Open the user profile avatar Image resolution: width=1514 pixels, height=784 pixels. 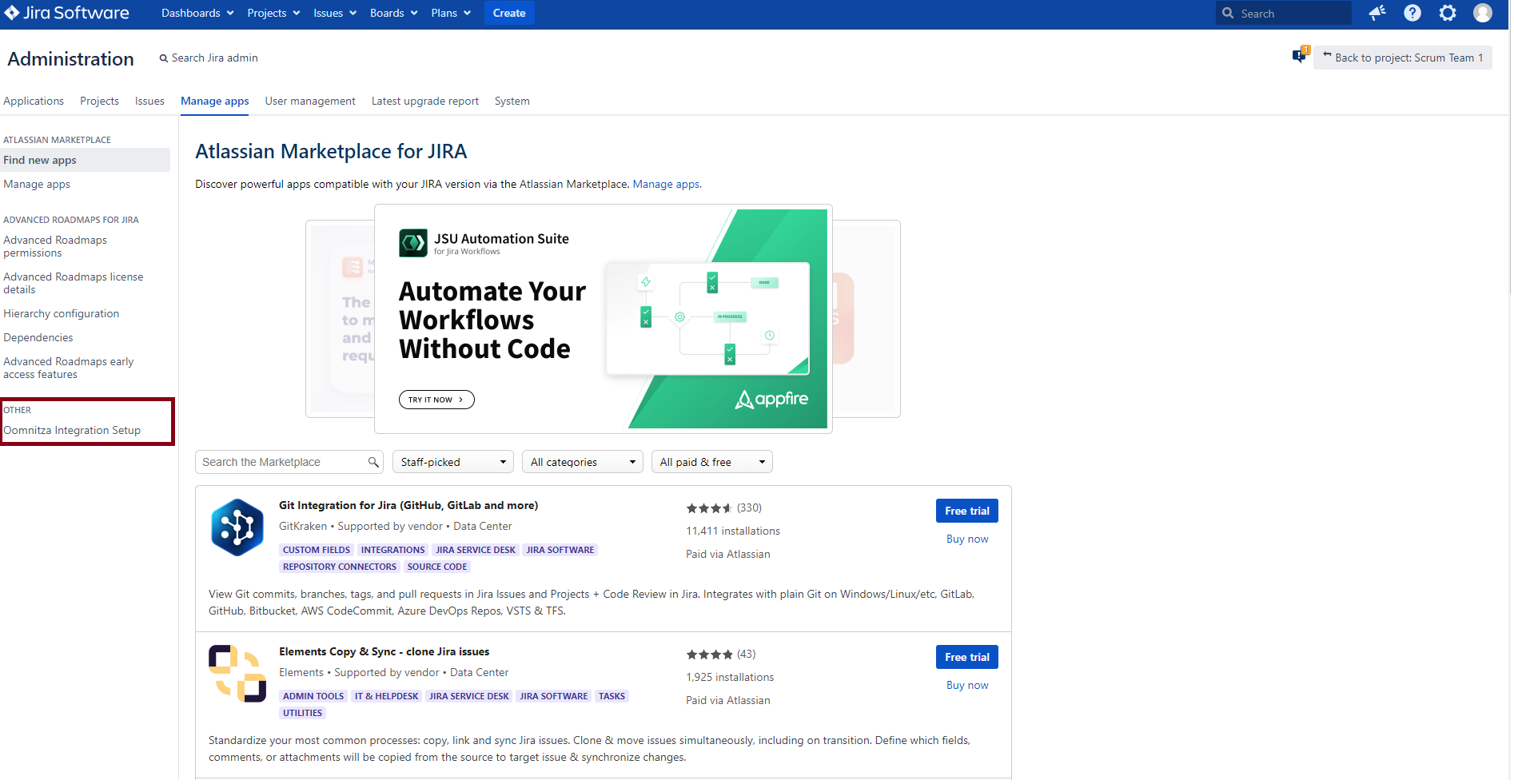pos(1483,13)
